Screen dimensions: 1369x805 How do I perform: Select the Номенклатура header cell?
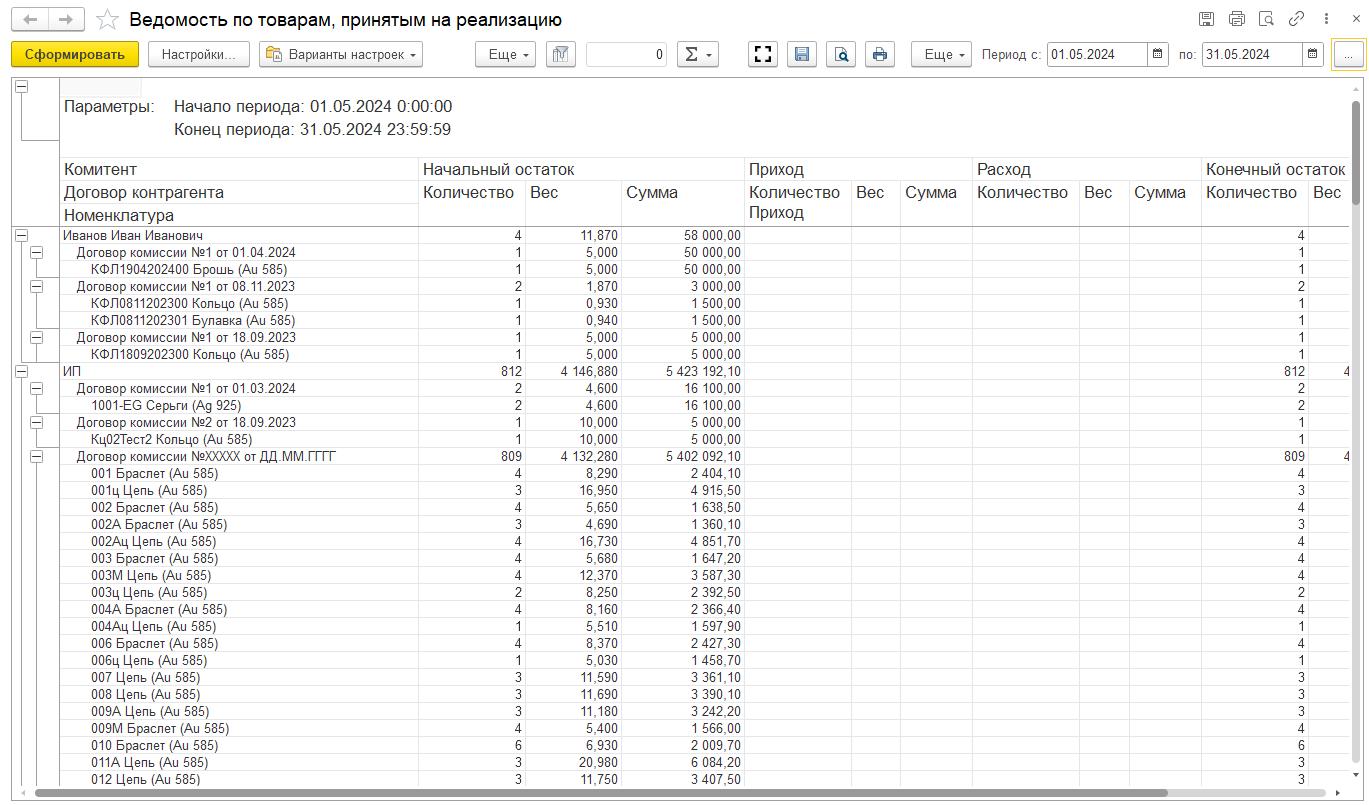click(x=238, y=215)
